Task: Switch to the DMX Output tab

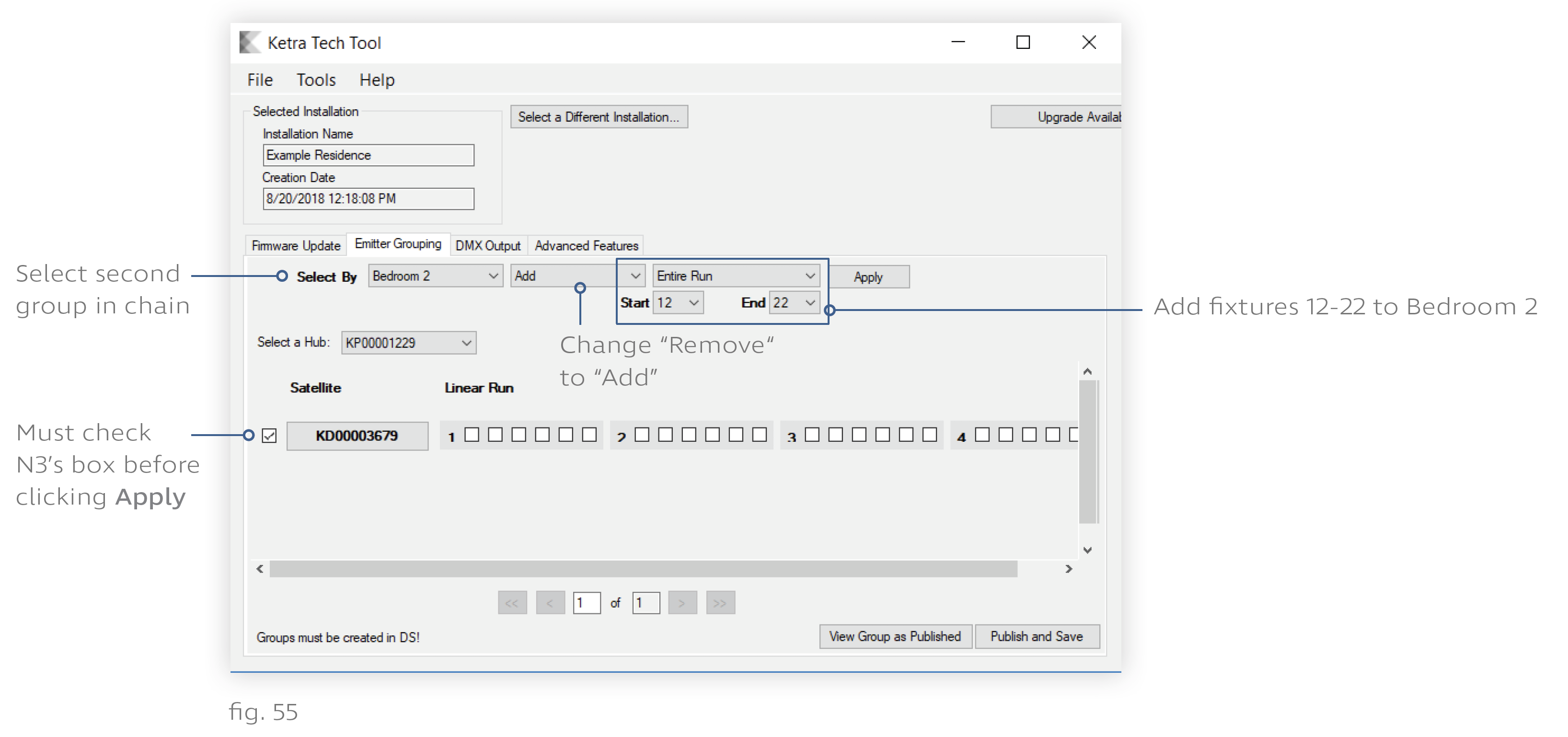Action: (x=488, y=245)
